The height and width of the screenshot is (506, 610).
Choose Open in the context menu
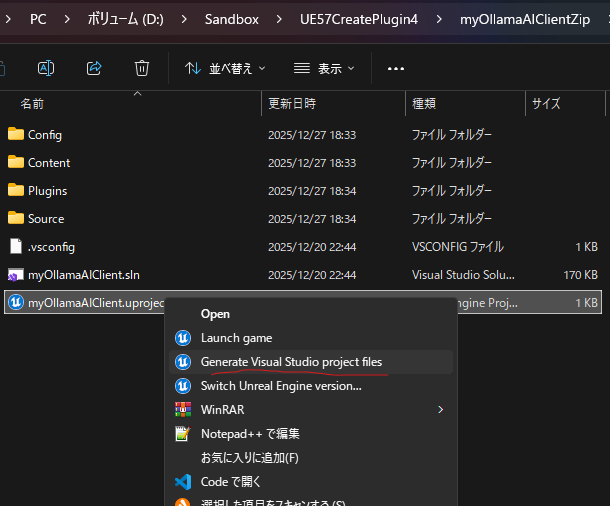(x=215, y=314)
